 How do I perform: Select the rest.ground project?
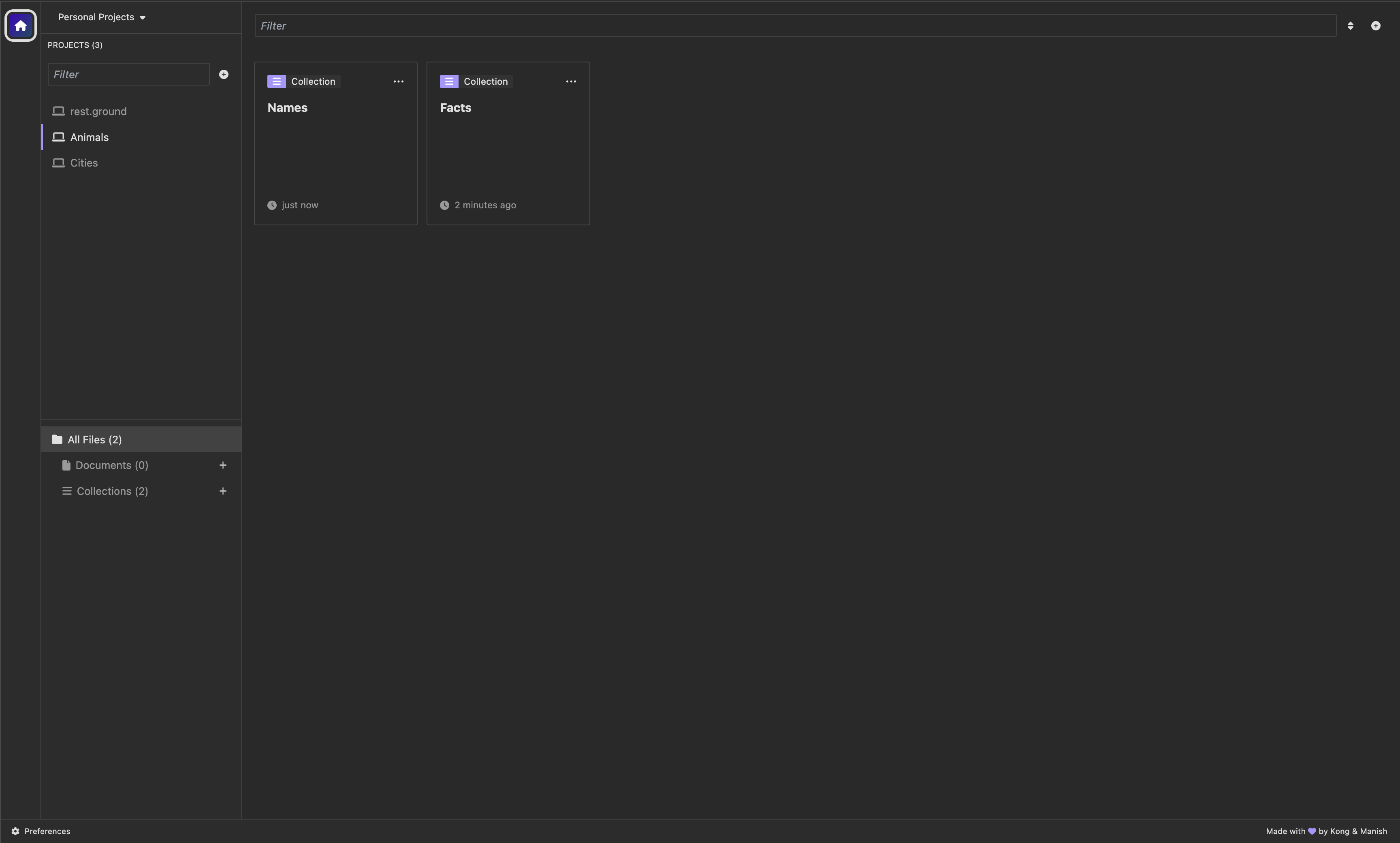coord(98,111)
